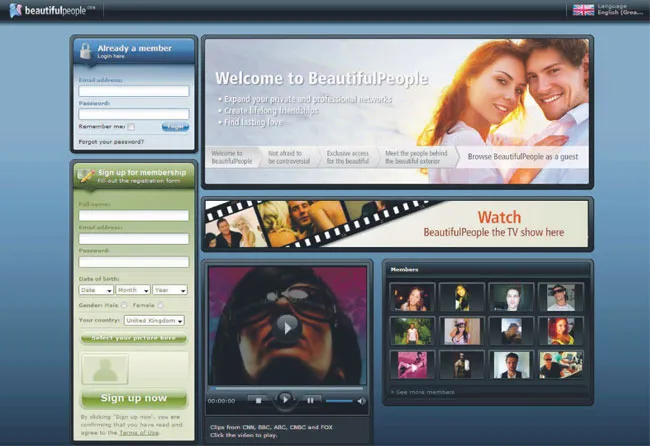Click the UK flag language icon
Viewport: 650px width, 446px height.
click(x=583, y=10)
